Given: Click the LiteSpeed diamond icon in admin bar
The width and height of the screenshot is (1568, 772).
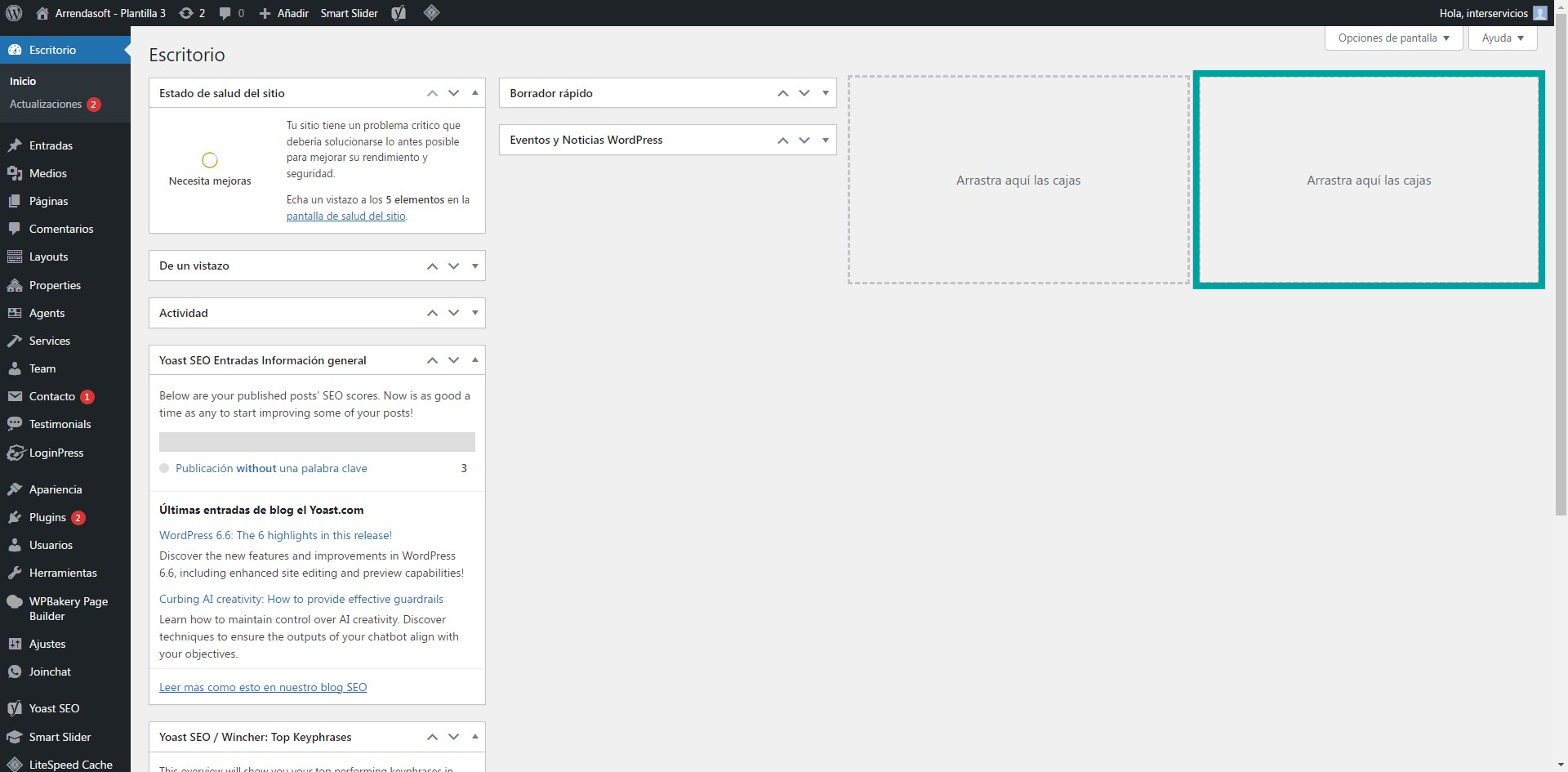Looking at the screenshot, I should tap(432, 12).
